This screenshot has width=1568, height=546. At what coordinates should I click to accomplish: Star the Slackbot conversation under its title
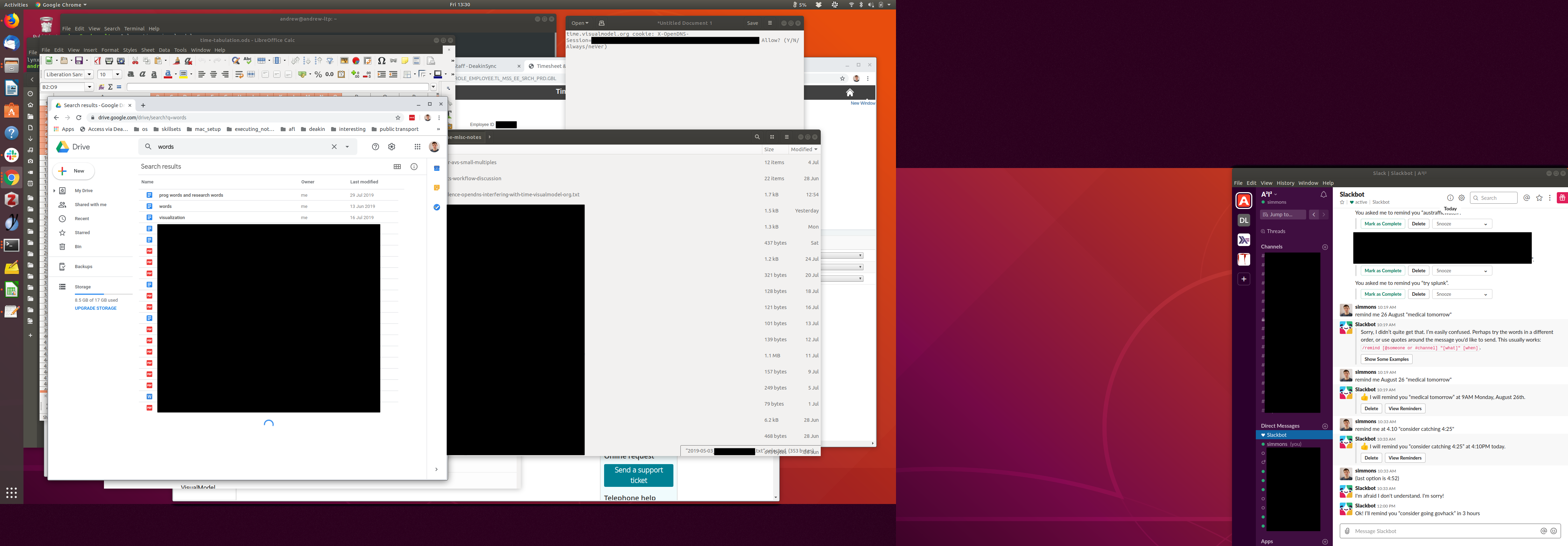[x=1342, y=202]
